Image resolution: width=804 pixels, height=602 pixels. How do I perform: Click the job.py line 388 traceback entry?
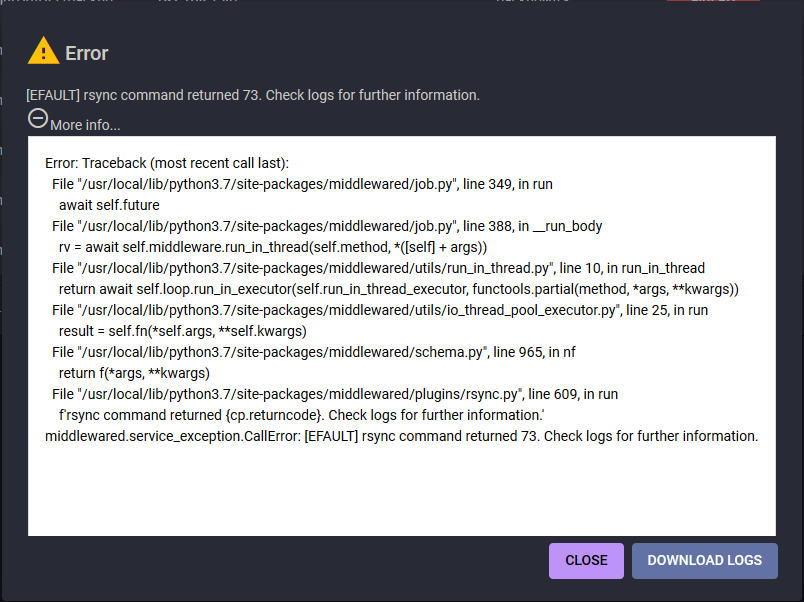point(327,226)
